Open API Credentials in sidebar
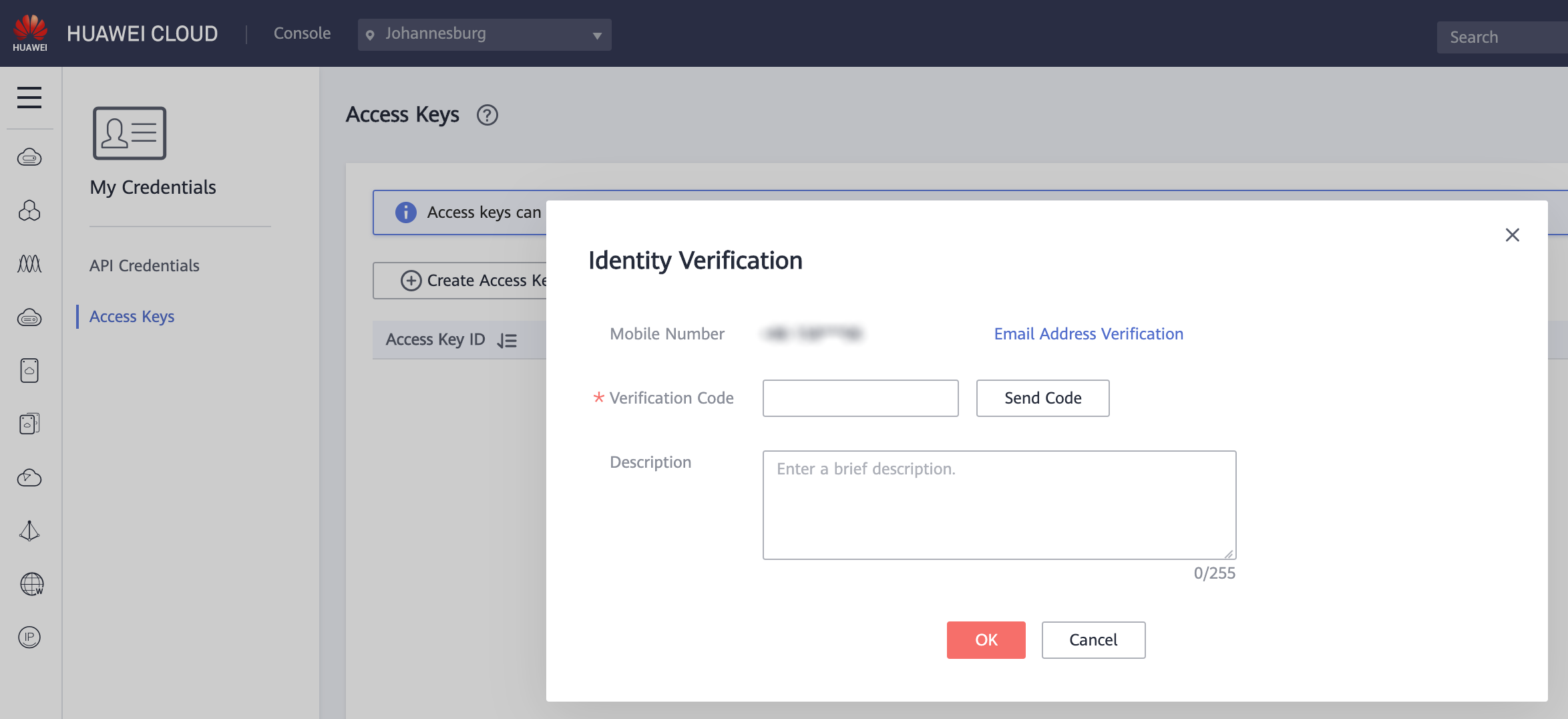Image resolution: width=1568 pixels, height=719 pixels. (x=144, y=266)
